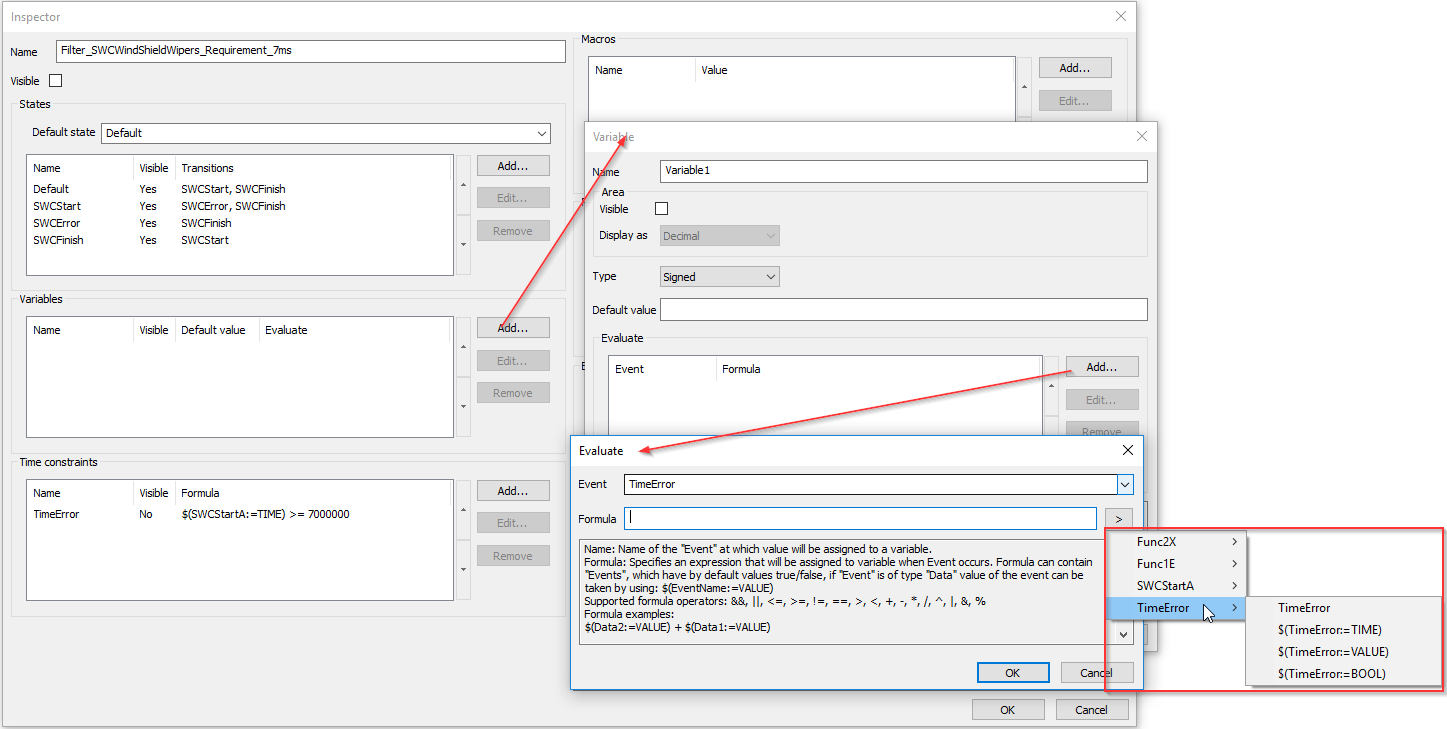The width and height of the screenshot is (1447, 729).
Task: Expand the Type Signed dropdown
Action: tap(720, 277)
